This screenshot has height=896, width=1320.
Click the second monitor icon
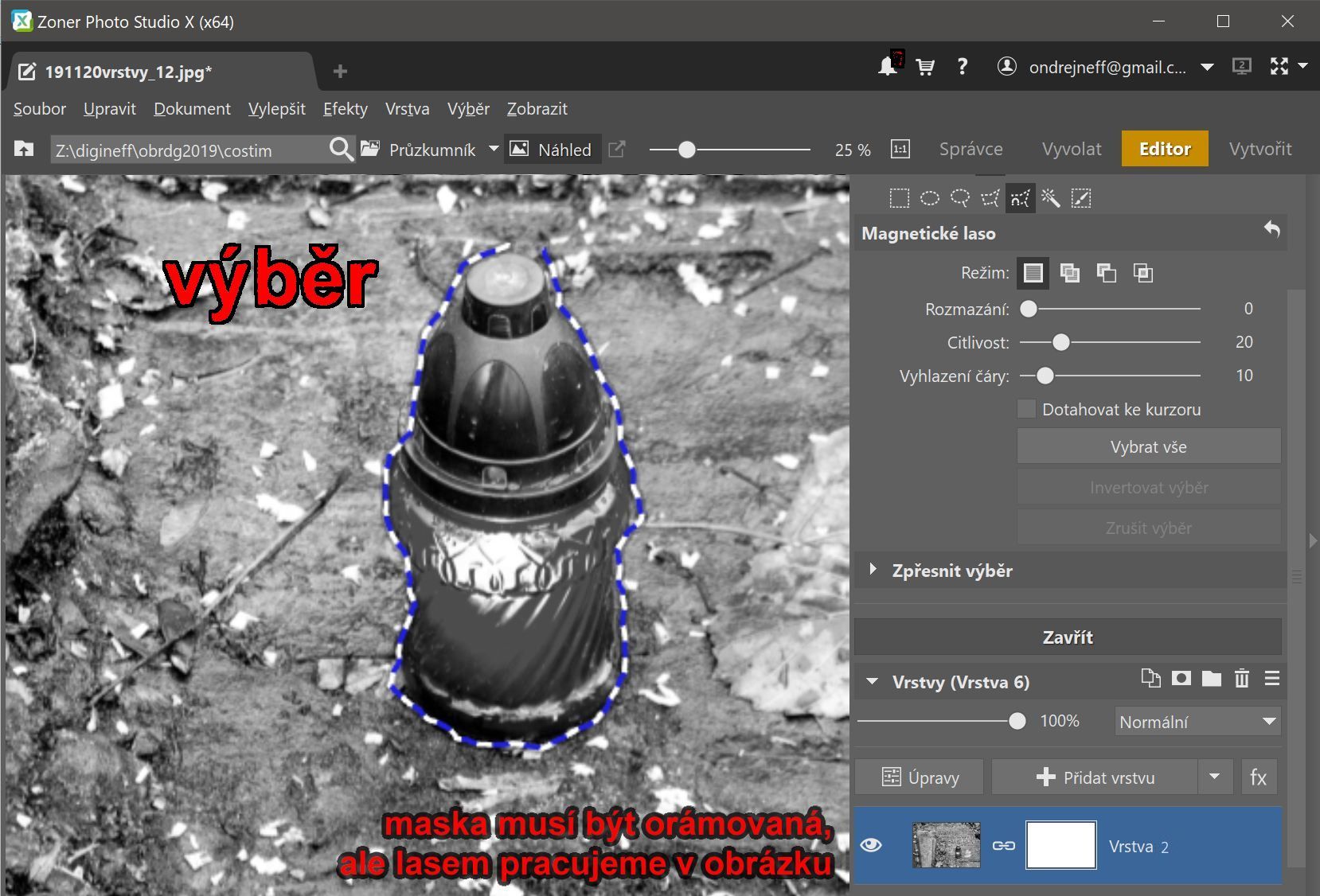pos(1242,67)
